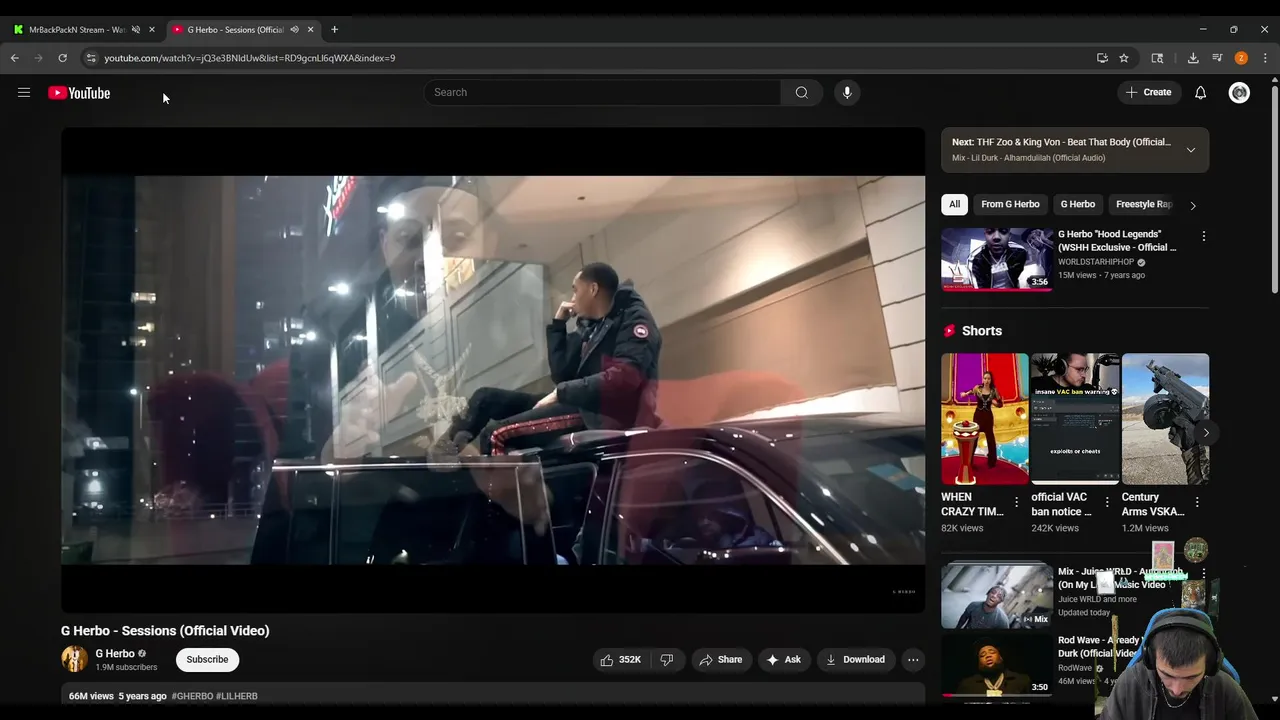Show more Shorts with right arrow
The image size is (1280, 720).
pyautogui.click(x=1207, y=433)
